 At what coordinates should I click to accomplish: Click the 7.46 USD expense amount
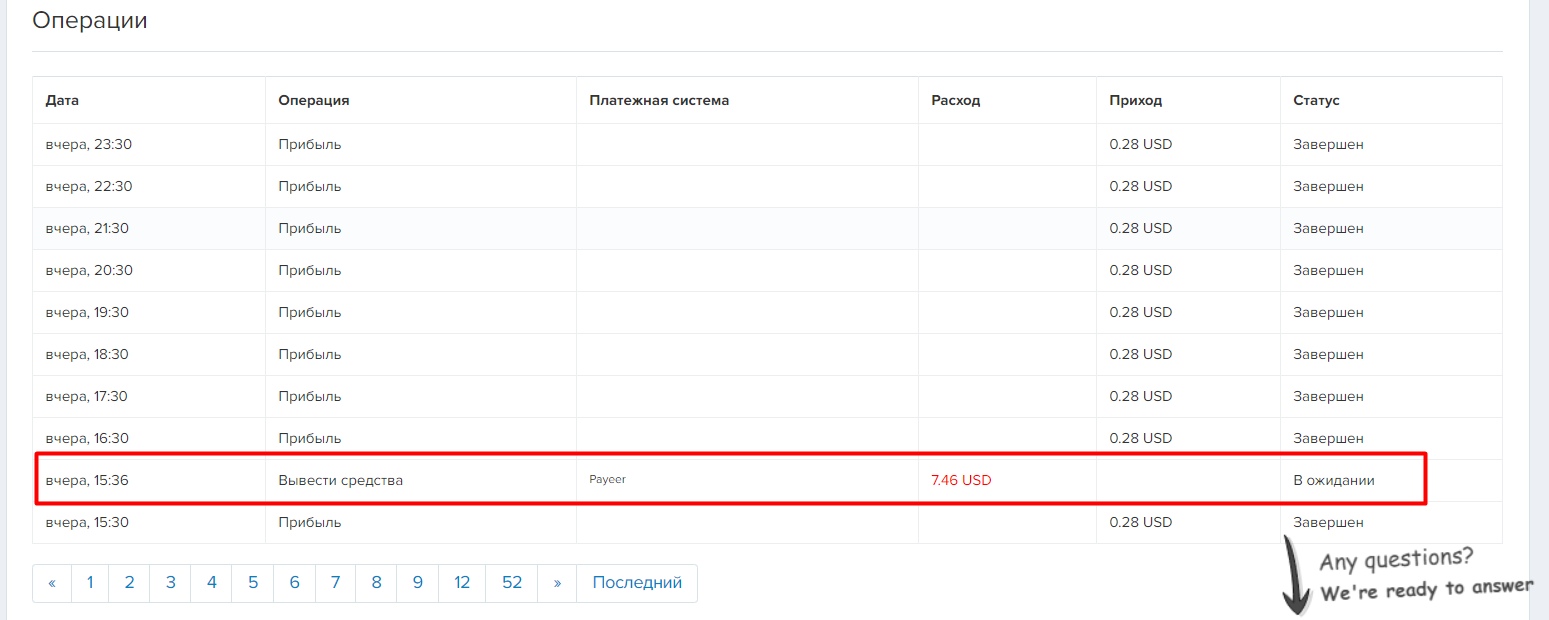[x=961, y=480]
